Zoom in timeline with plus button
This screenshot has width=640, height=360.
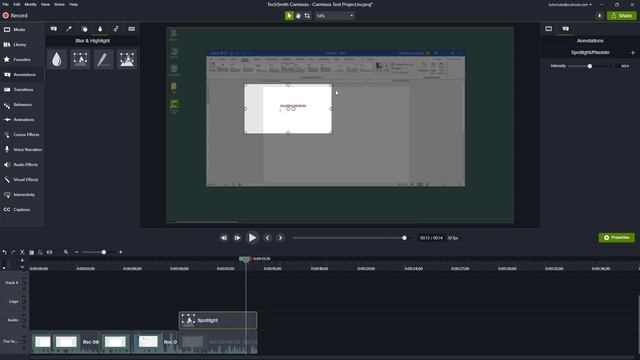click(x=120, y=252)
